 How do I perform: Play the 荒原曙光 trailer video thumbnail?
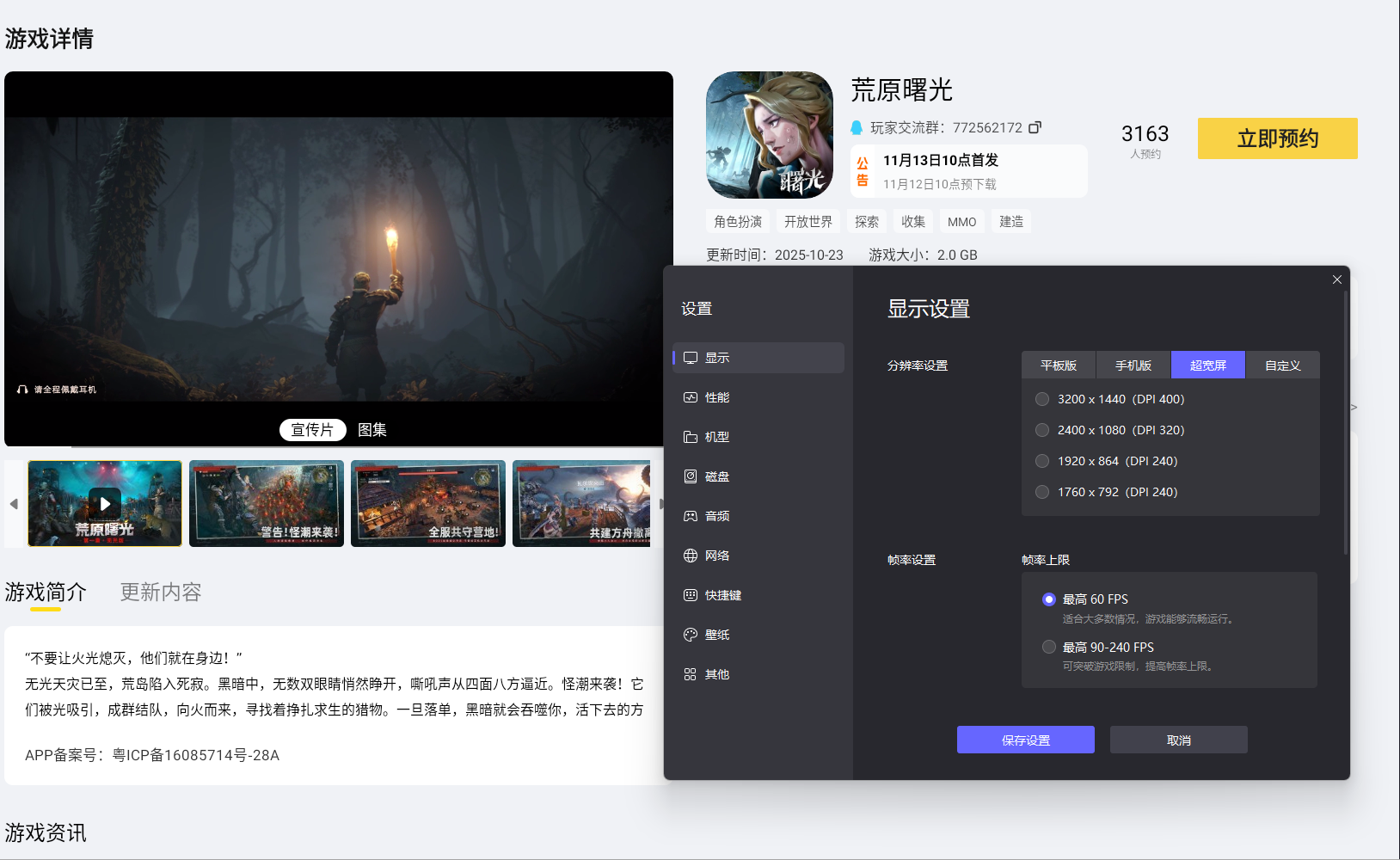[x=104, y=503]
